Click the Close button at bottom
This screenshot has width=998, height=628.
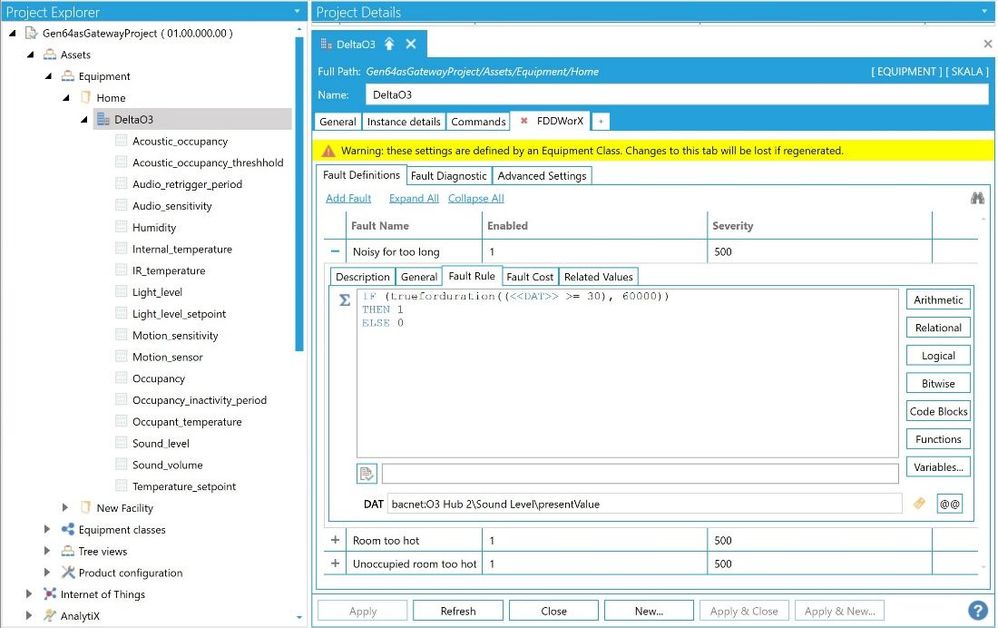[553, 611]
